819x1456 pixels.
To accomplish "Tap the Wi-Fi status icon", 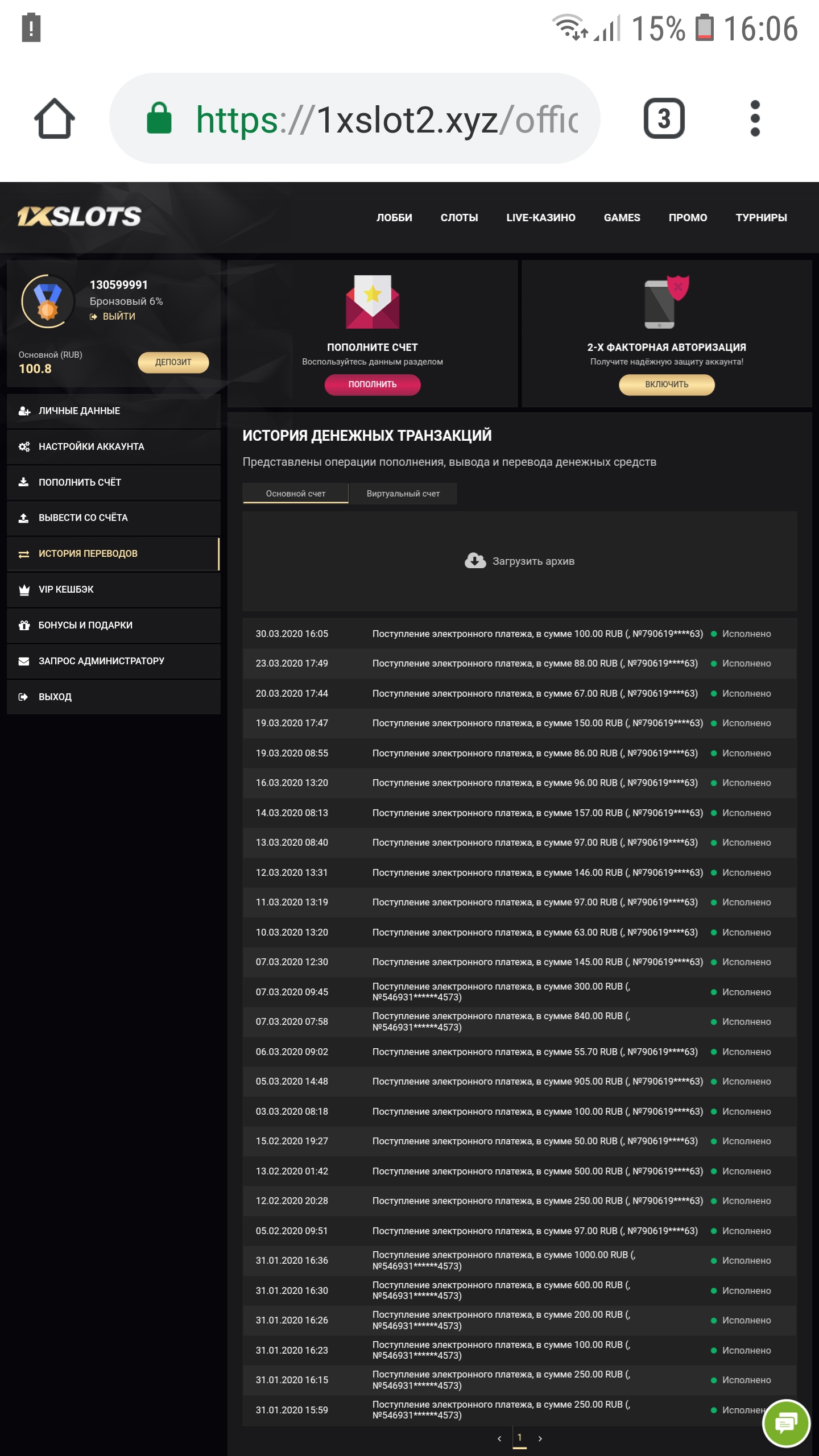I will tap(569, 27).
